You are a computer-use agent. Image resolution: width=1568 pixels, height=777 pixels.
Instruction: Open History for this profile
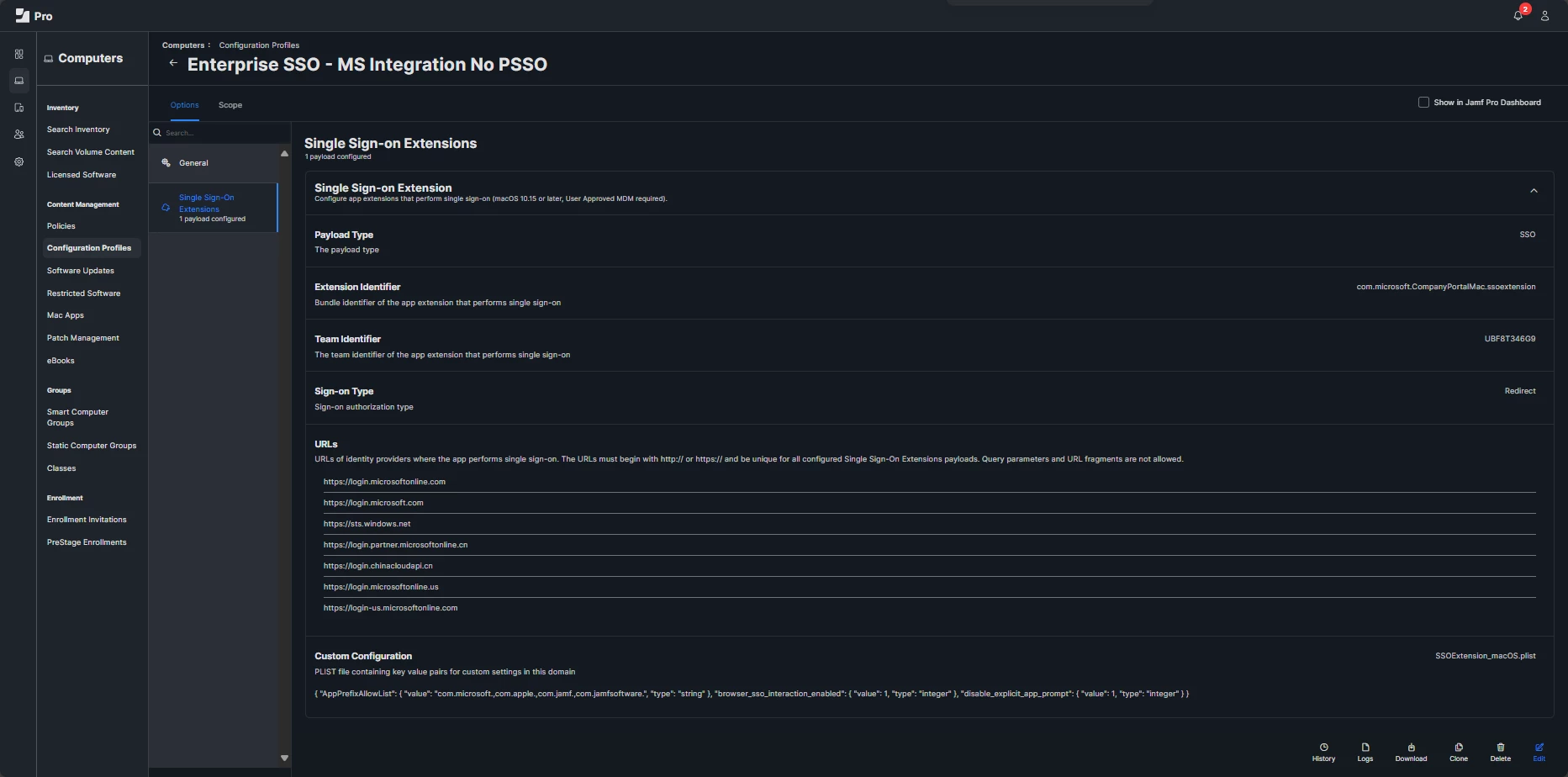click(x=1323, y=752)
